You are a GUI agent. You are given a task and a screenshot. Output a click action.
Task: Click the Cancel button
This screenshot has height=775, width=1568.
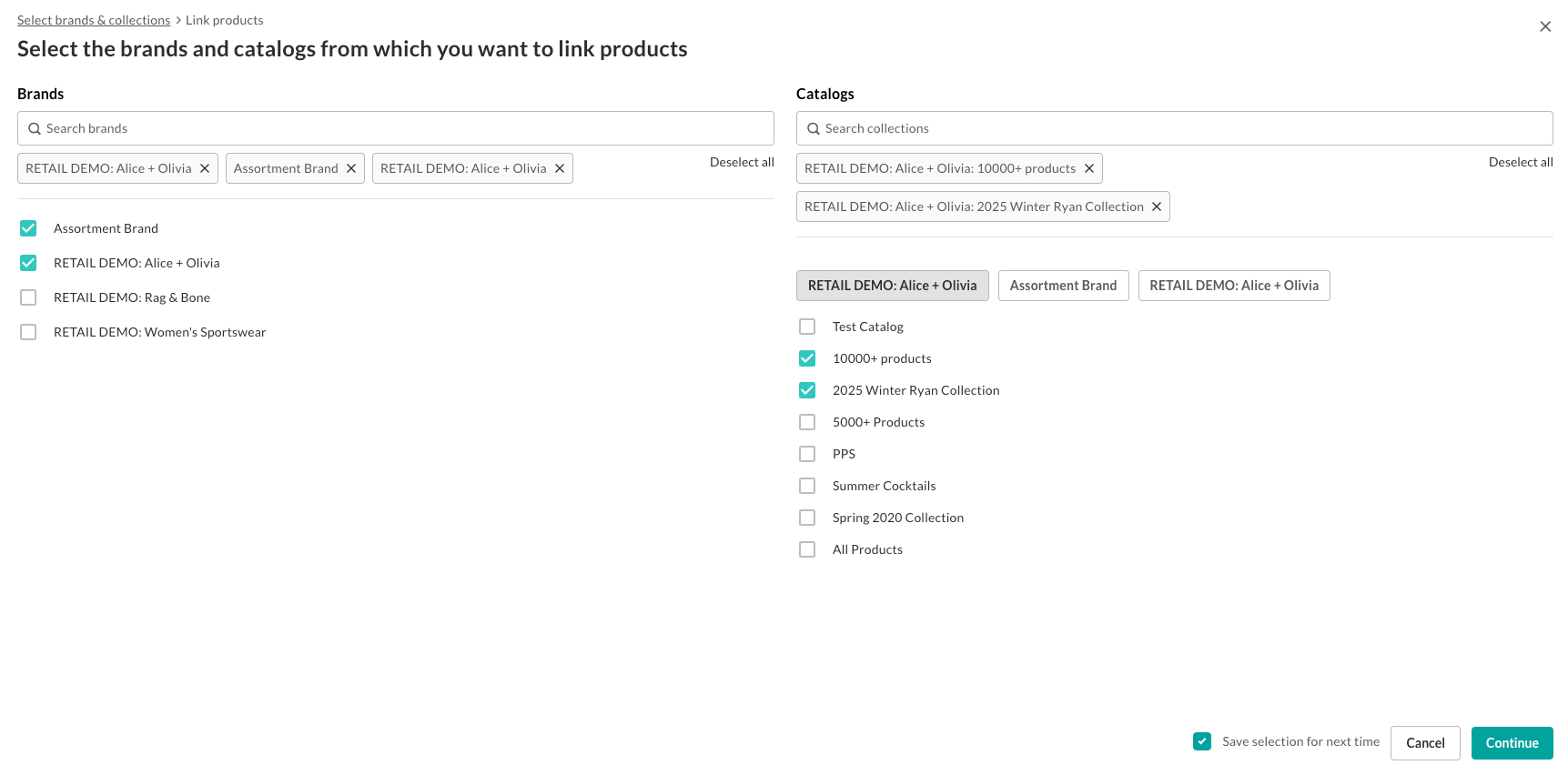click(x=1424, y=743)
